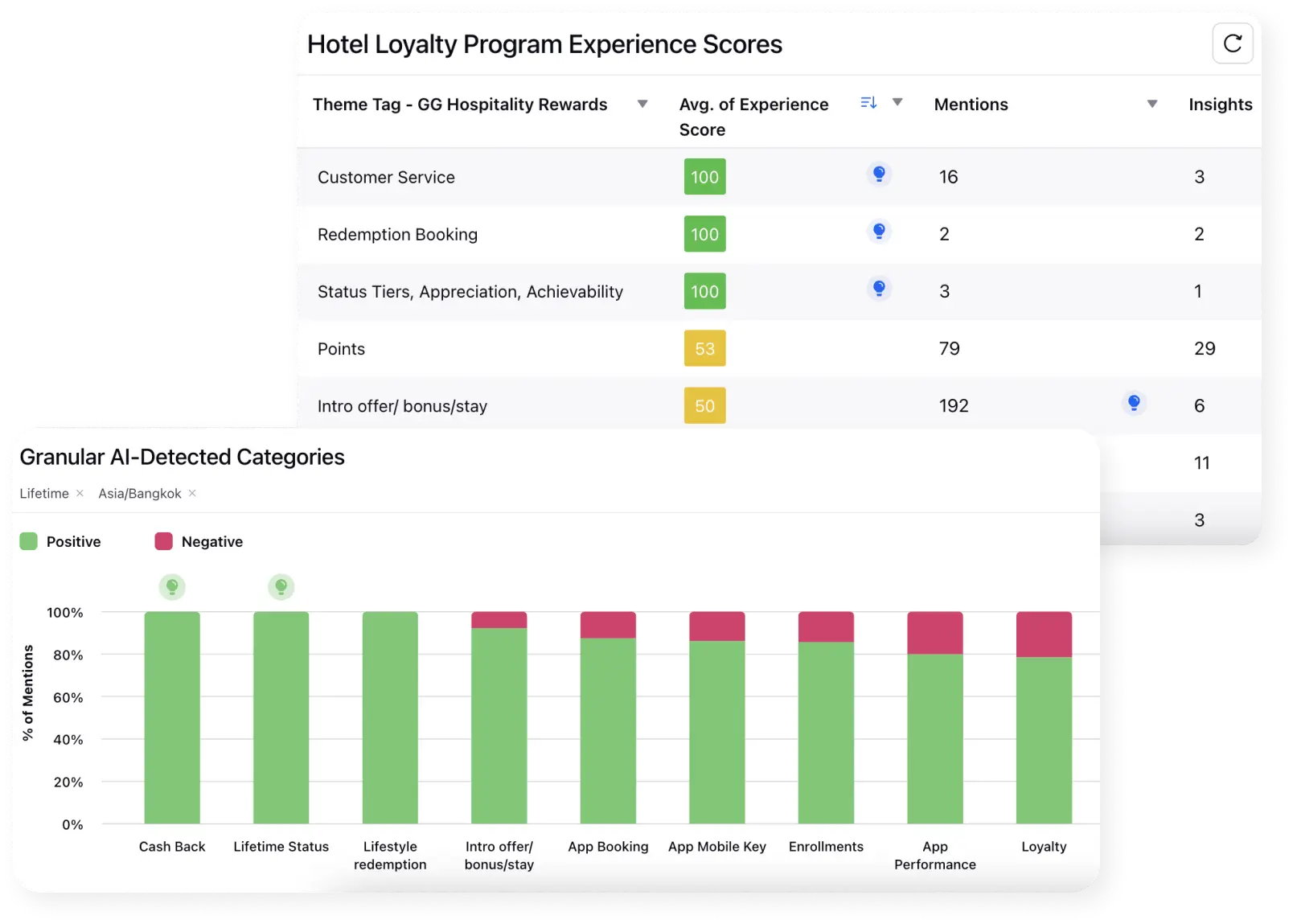Click score badge 100 for Status Tiers row
The height and width of the screenshot is (924, 1293).
[704, 291]
